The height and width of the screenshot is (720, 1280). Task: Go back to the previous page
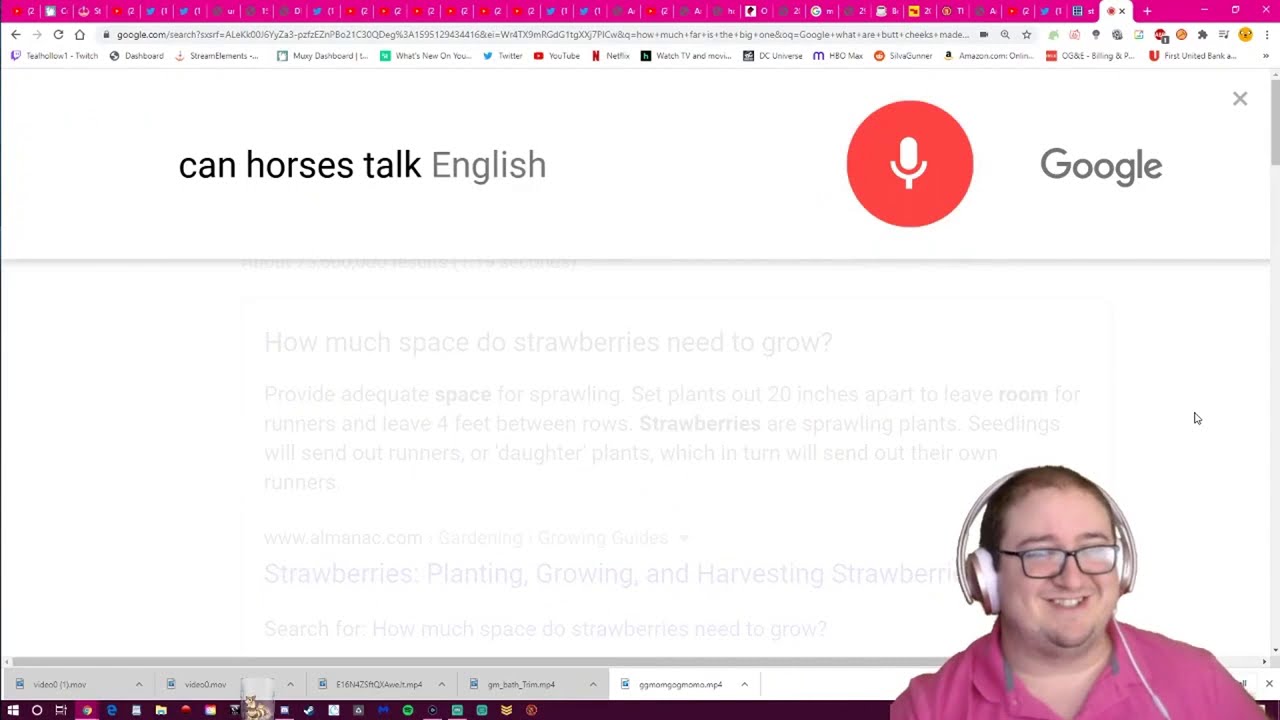coord(15,34)
